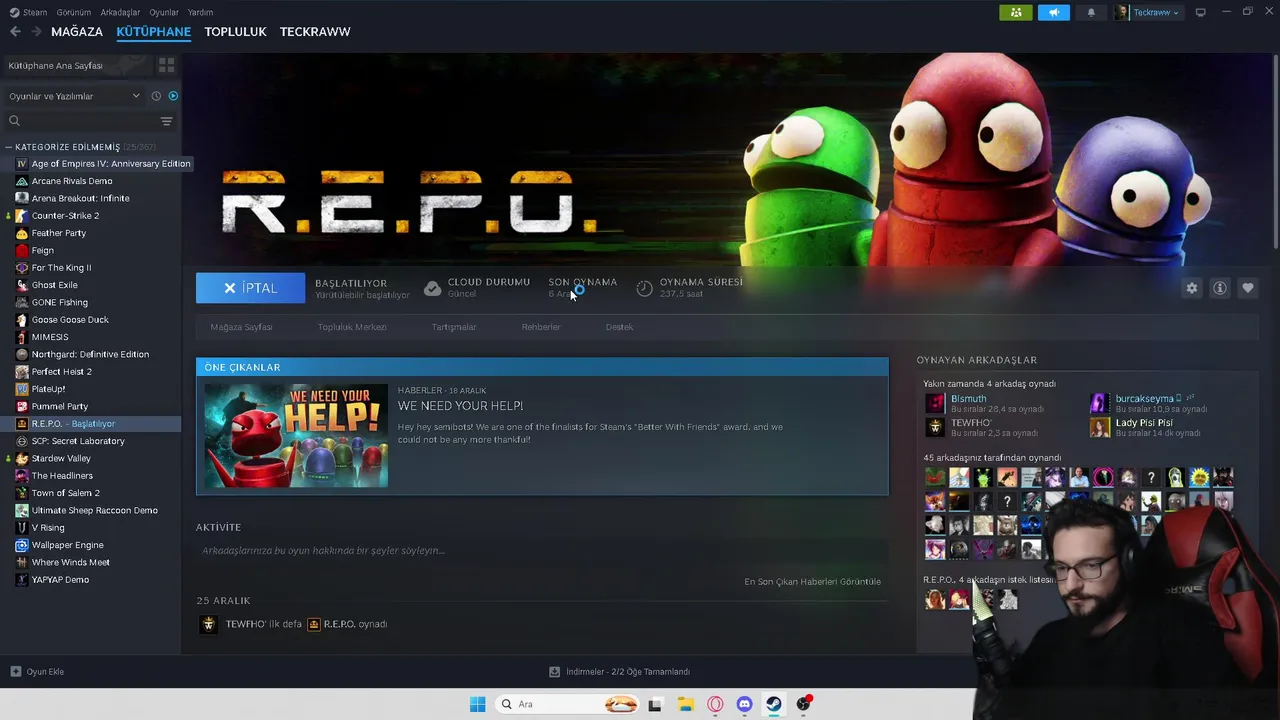The height and width of the screenshot is (720, 1280).
Task: Open the Yardım menu
Action: click(x=200, y=12)
